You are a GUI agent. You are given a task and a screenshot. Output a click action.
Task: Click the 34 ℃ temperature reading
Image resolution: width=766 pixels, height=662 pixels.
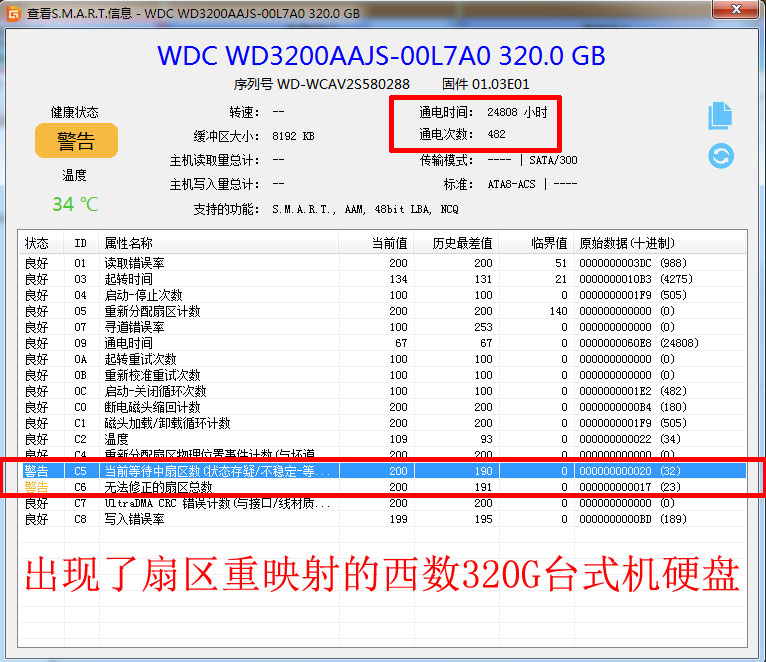pos(75,204)
